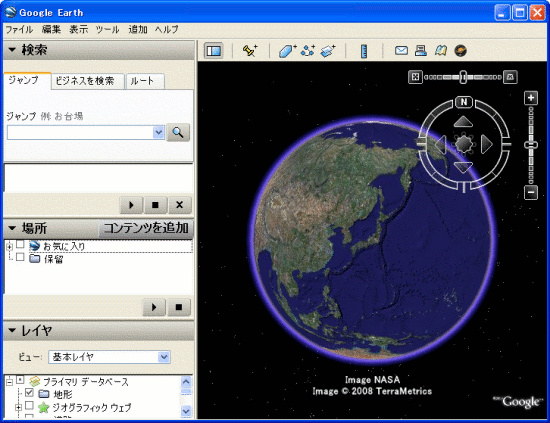Open the 表示 menu
The width and height of the screenshot is (550, 423).
tap(79, 29)
